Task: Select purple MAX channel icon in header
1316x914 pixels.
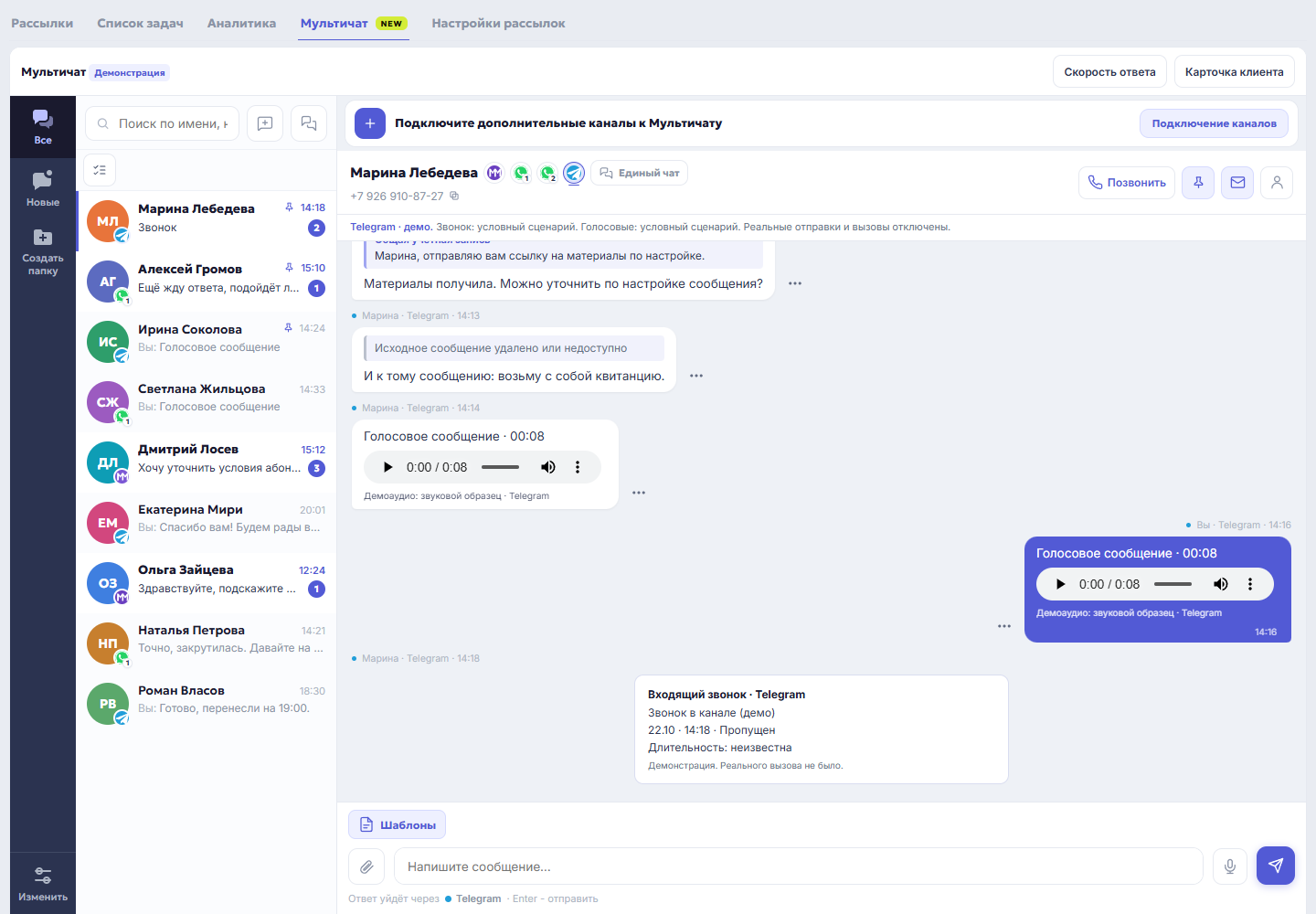Action: pyautogui.click(x=494, y=173)
